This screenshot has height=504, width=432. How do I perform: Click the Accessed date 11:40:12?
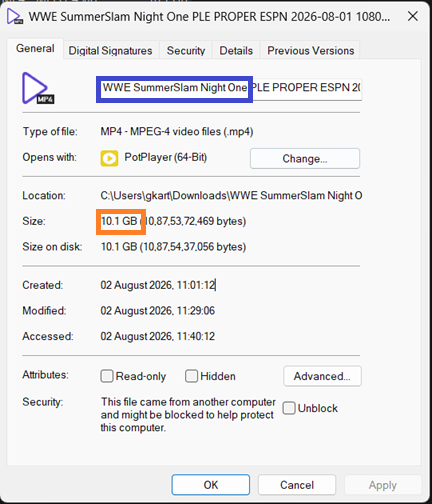tap(158, 336)
